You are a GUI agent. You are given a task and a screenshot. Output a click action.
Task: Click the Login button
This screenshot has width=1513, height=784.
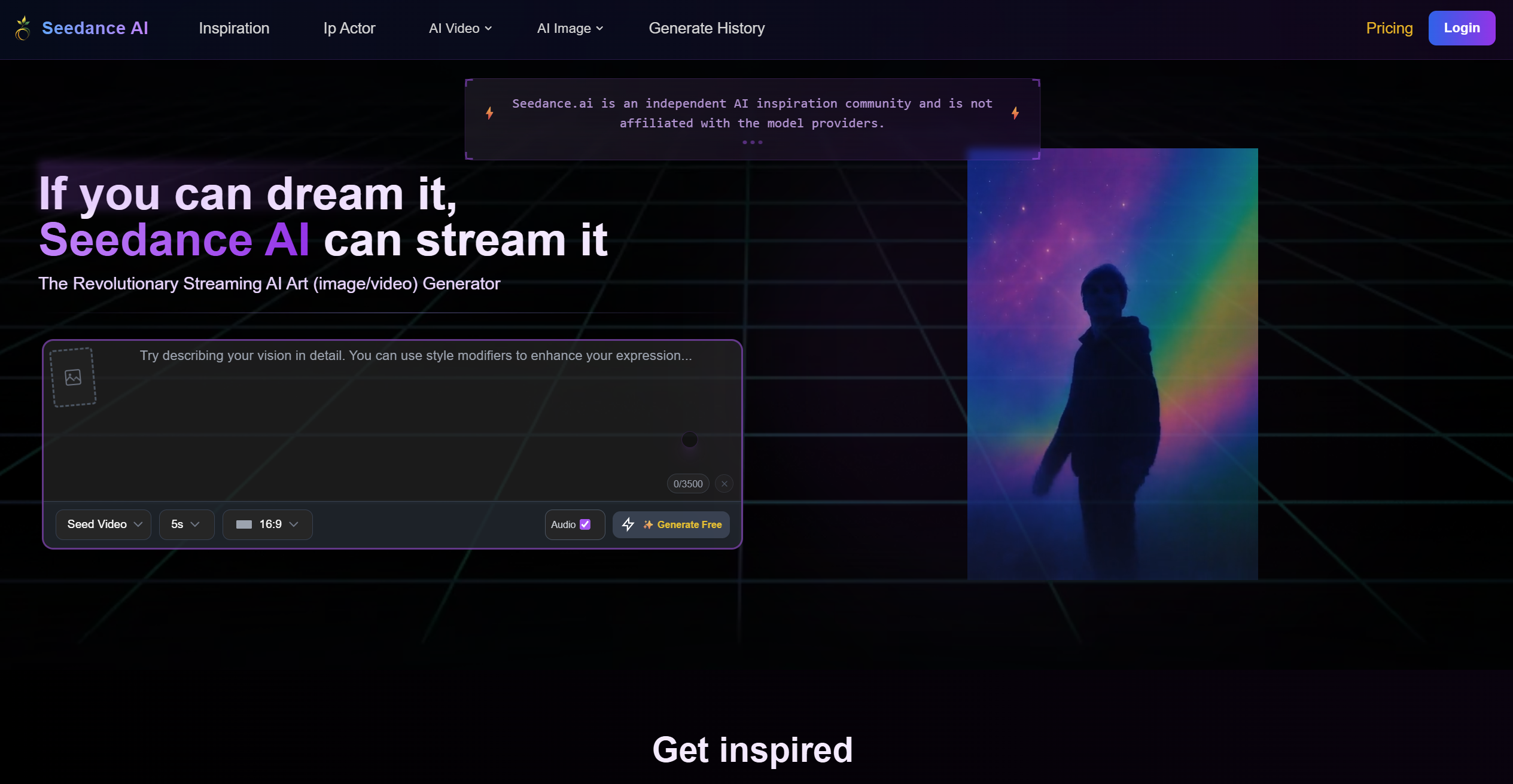click(1462, 28)
